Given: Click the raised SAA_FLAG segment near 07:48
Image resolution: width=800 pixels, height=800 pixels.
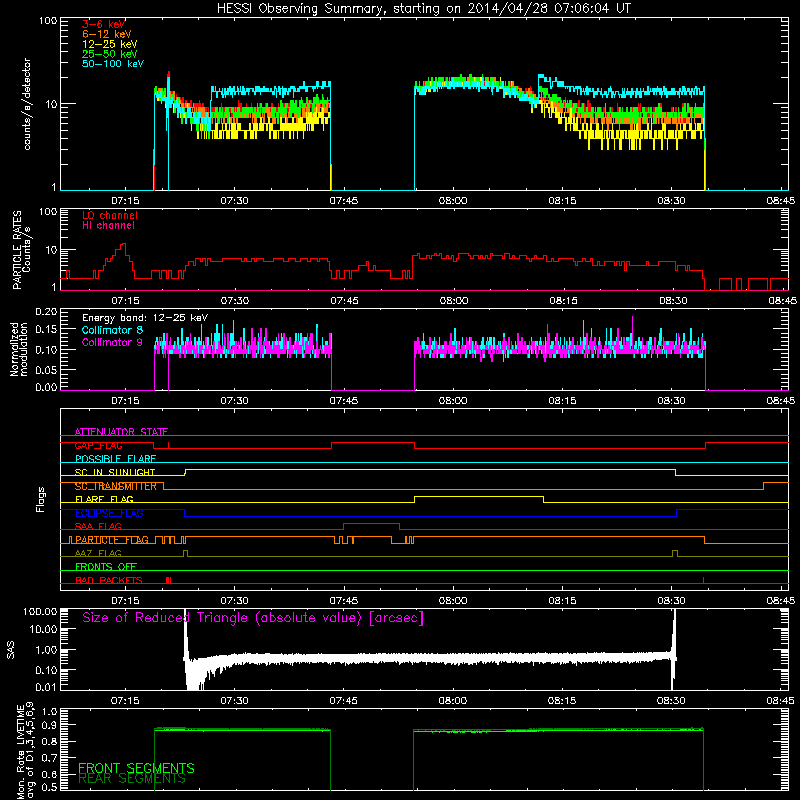Looking at the screenshot, I should point(371,523).
